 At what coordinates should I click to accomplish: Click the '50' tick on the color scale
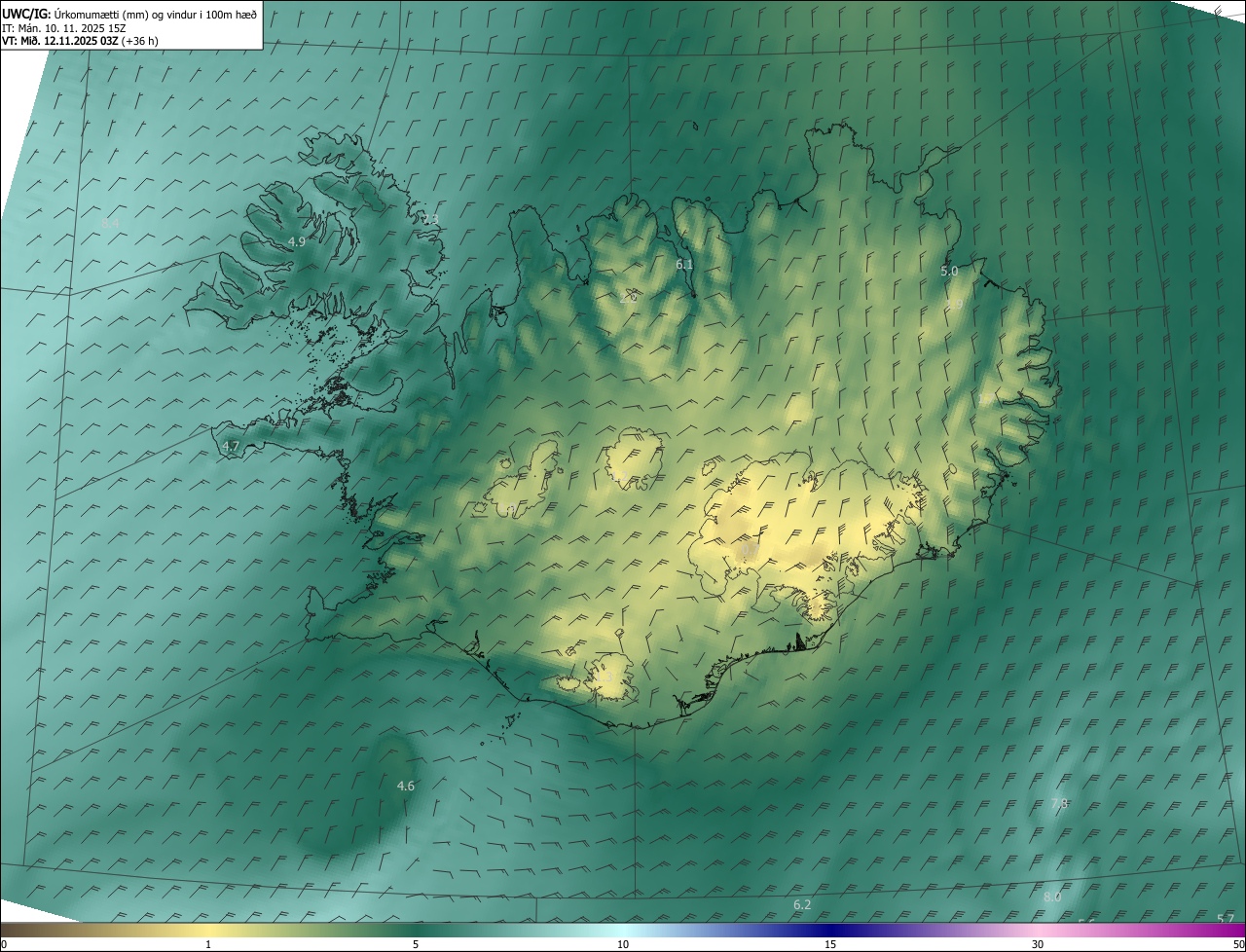pyautogui.click(x=1238, y=944)
